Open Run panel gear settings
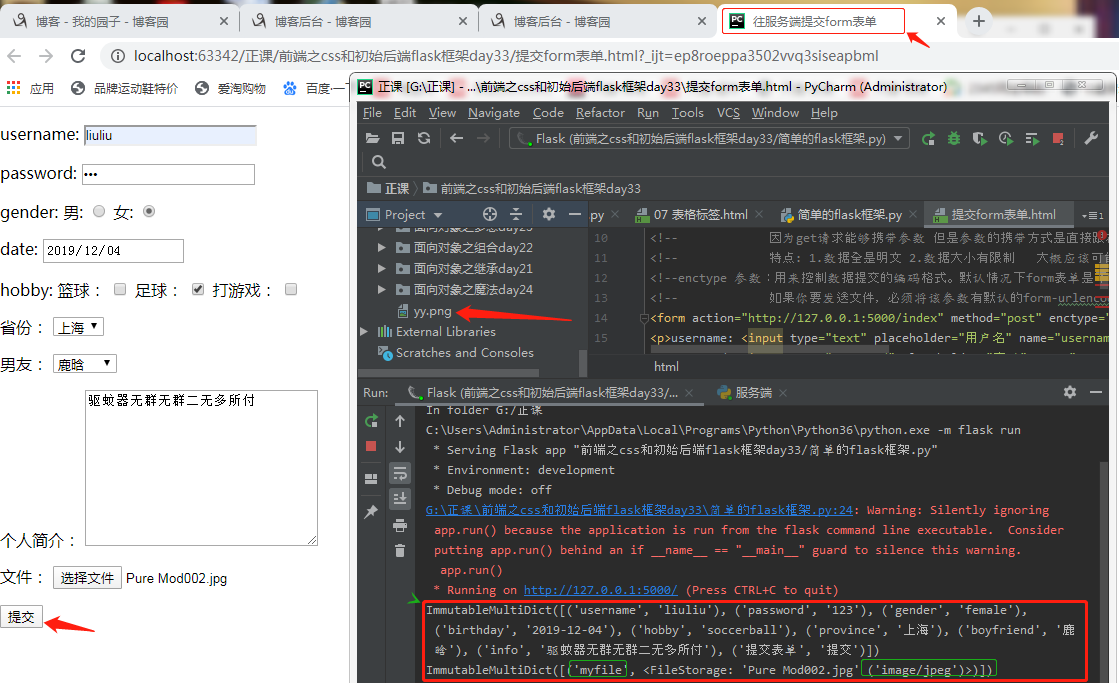This screenshot has width=1119, height=683. (1070, 392)
